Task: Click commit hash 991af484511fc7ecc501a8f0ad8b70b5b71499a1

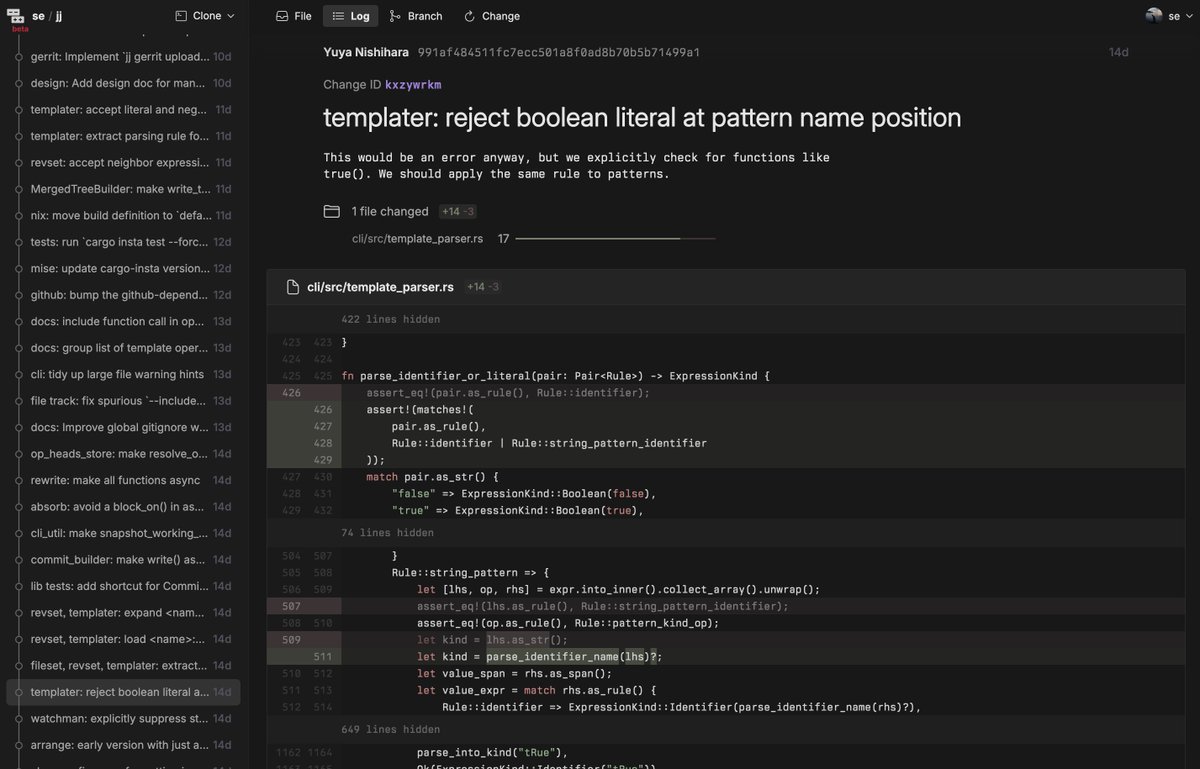Action: pos(559,52)
